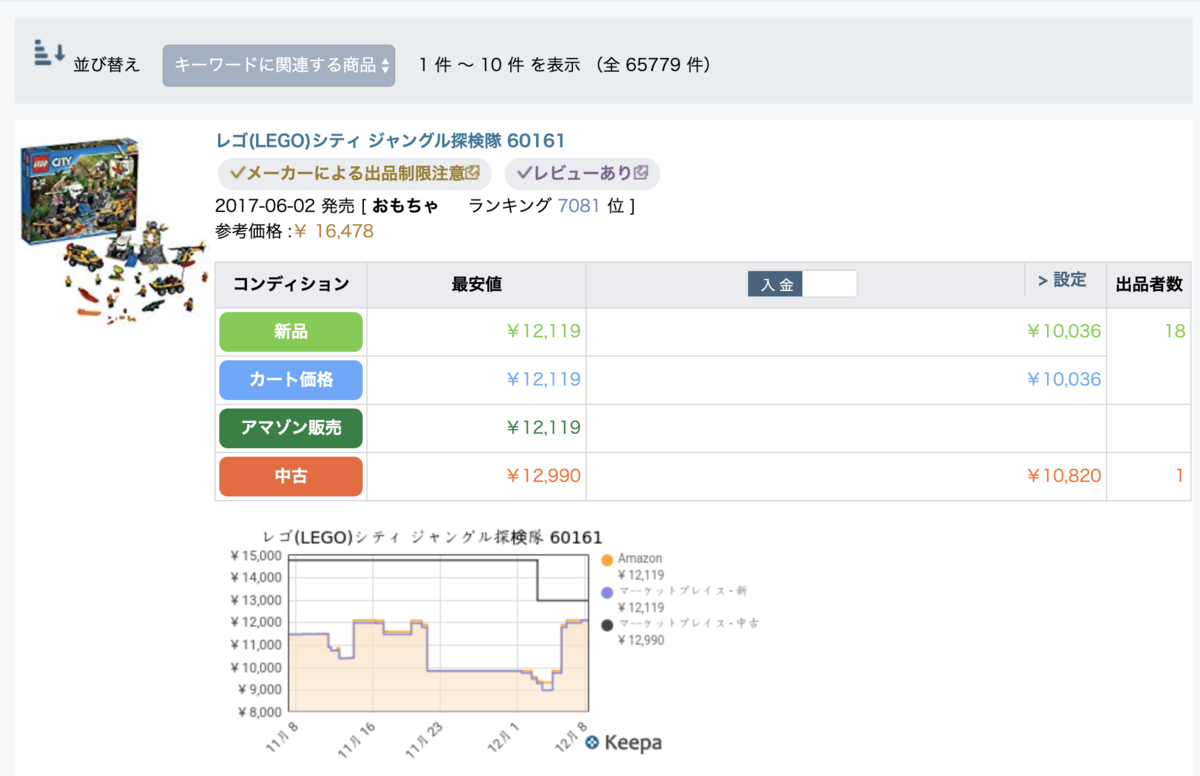Click the orange Amazon legend dot
This screenshot has height=776, width=1200.
click(x=607, y=559)
